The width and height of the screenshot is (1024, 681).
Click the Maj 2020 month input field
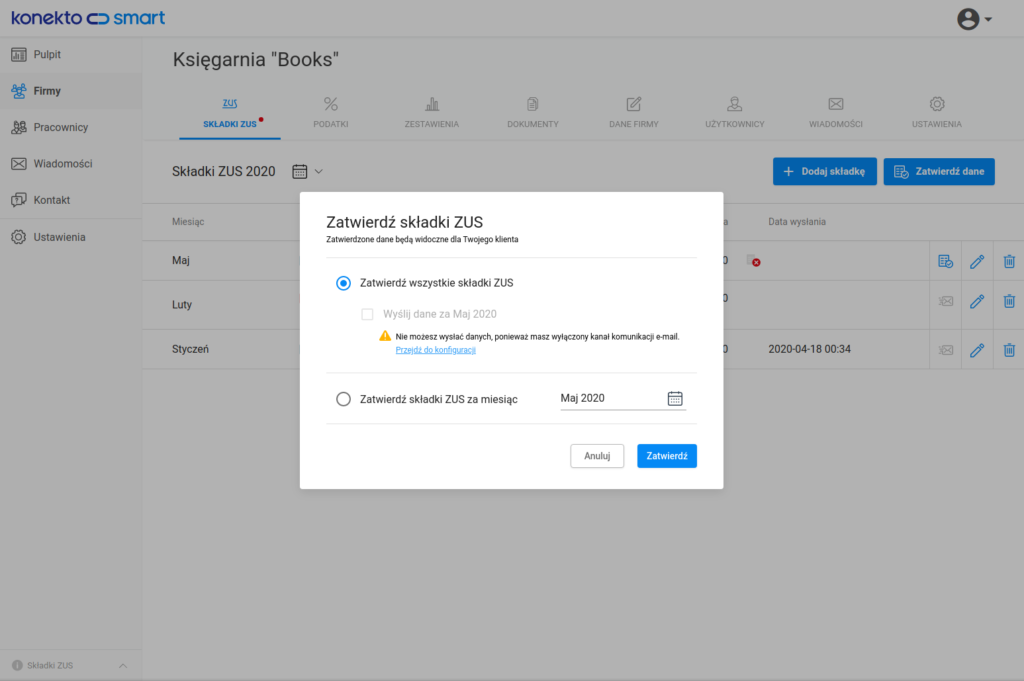[623, 398]
